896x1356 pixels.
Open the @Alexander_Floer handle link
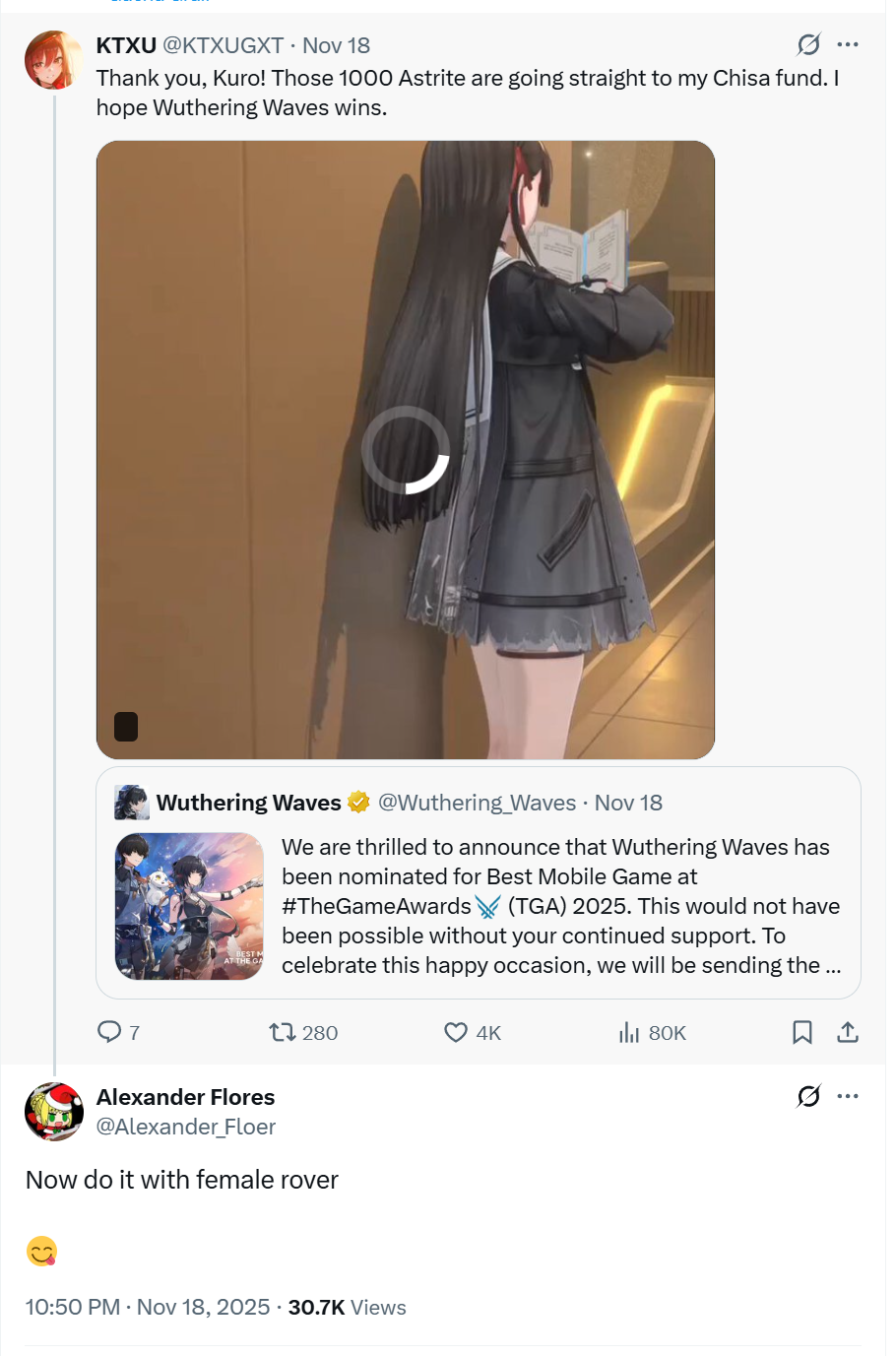coord(186,1127)
